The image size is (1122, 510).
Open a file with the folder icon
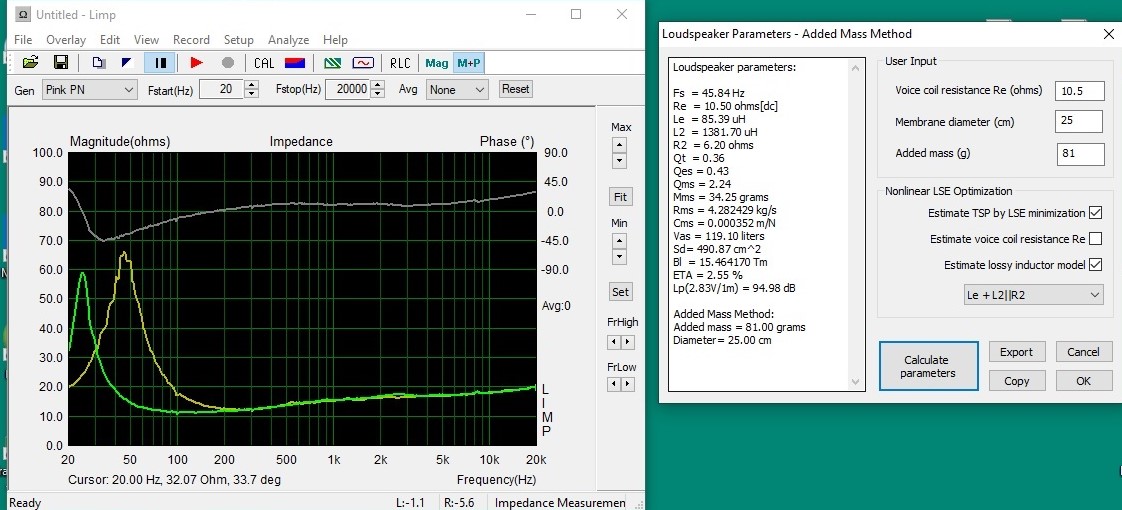30,63
